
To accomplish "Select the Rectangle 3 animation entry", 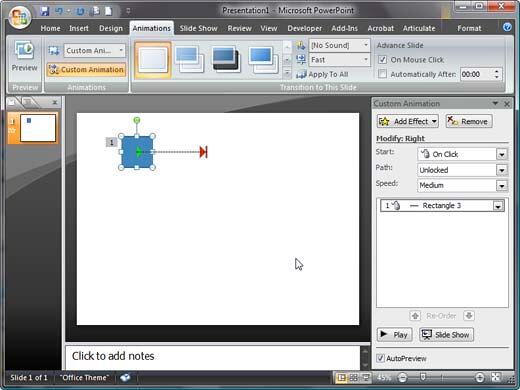I will tap(442, 206).
